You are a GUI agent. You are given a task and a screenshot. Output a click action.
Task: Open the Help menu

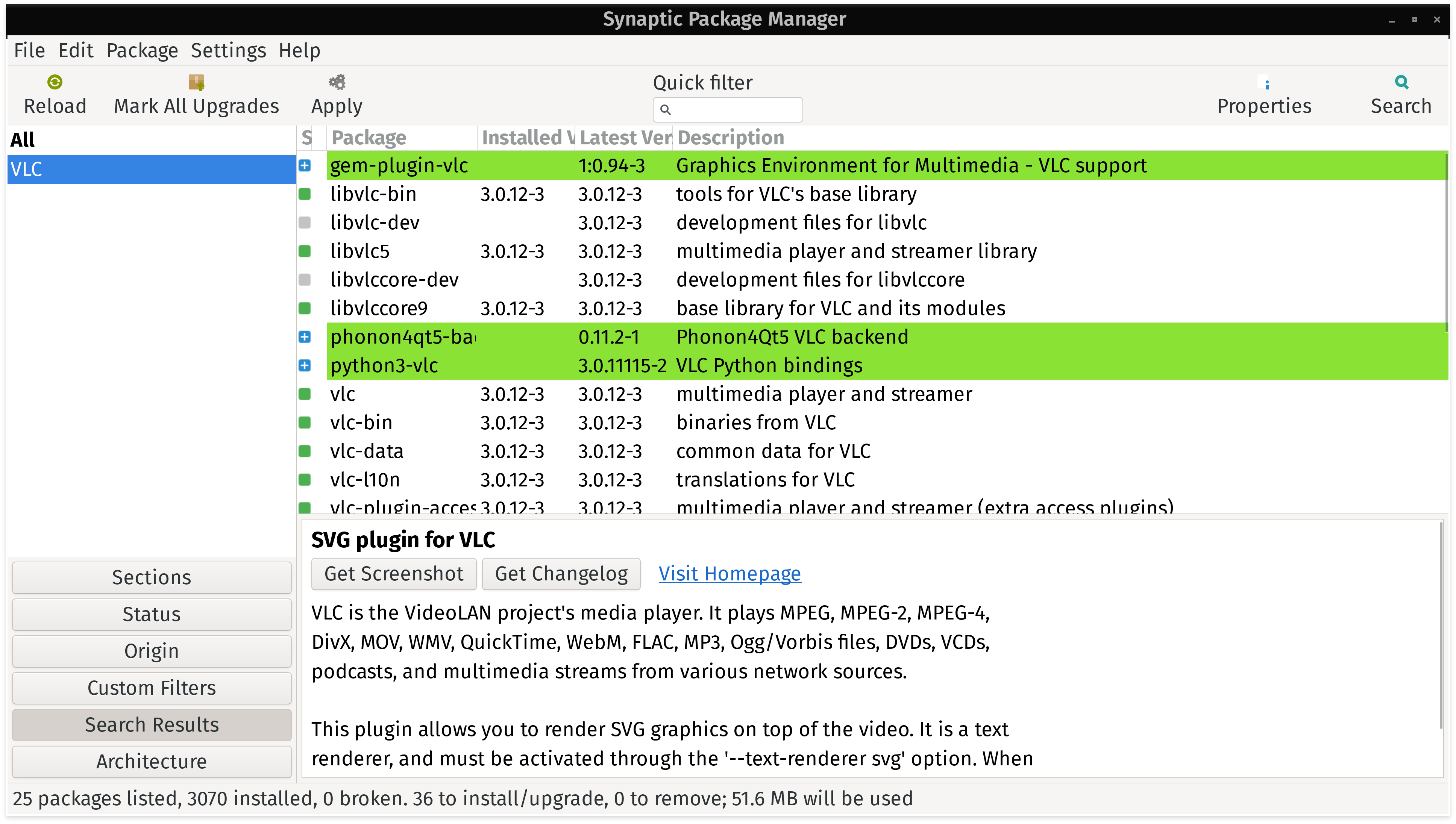(x=299, y=50)
